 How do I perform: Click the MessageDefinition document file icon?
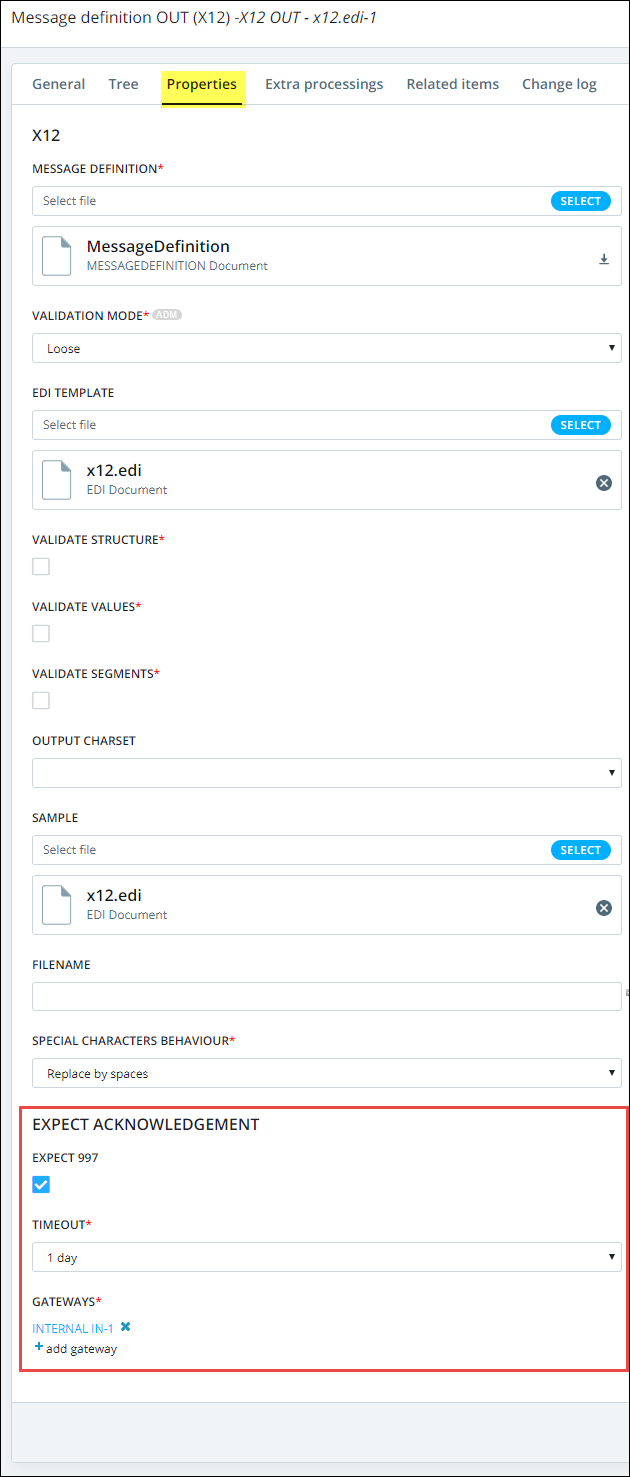click(57, 256)
